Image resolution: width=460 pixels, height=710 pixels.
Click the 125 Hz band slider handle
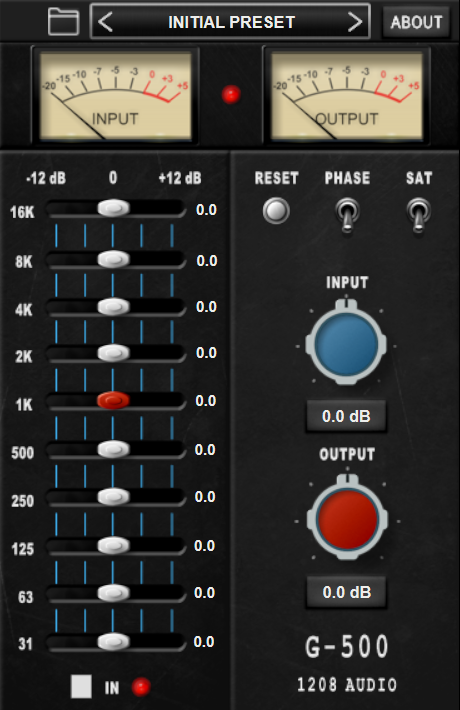click(113, 545)
